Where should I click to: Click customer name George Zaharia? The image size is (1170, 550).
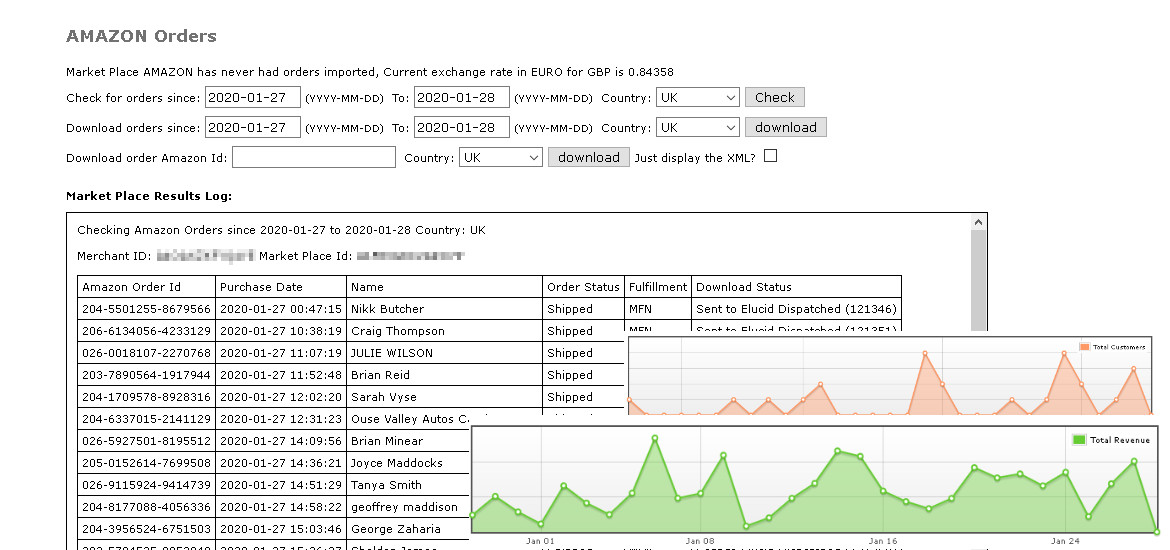tap(395, 529)
